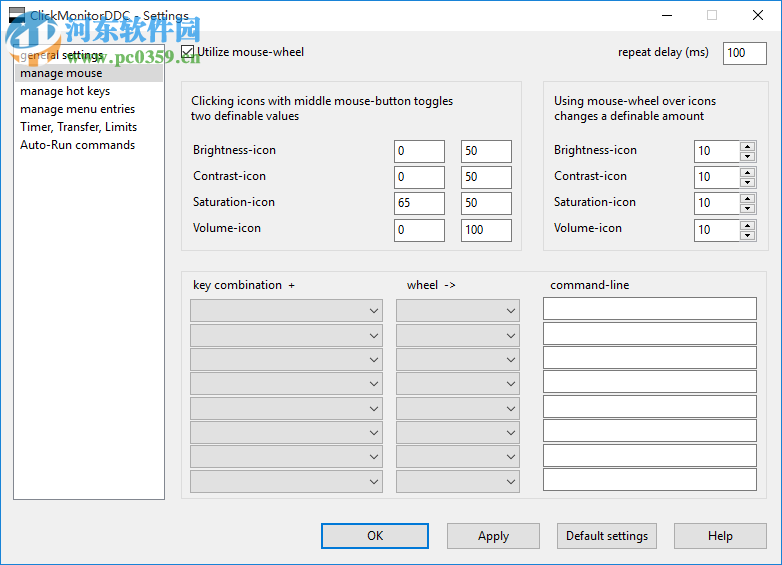Open last wheel direction dropdown
Viewport: 782px width, 565px height.
pyautogui.click(x=458, y=481)
